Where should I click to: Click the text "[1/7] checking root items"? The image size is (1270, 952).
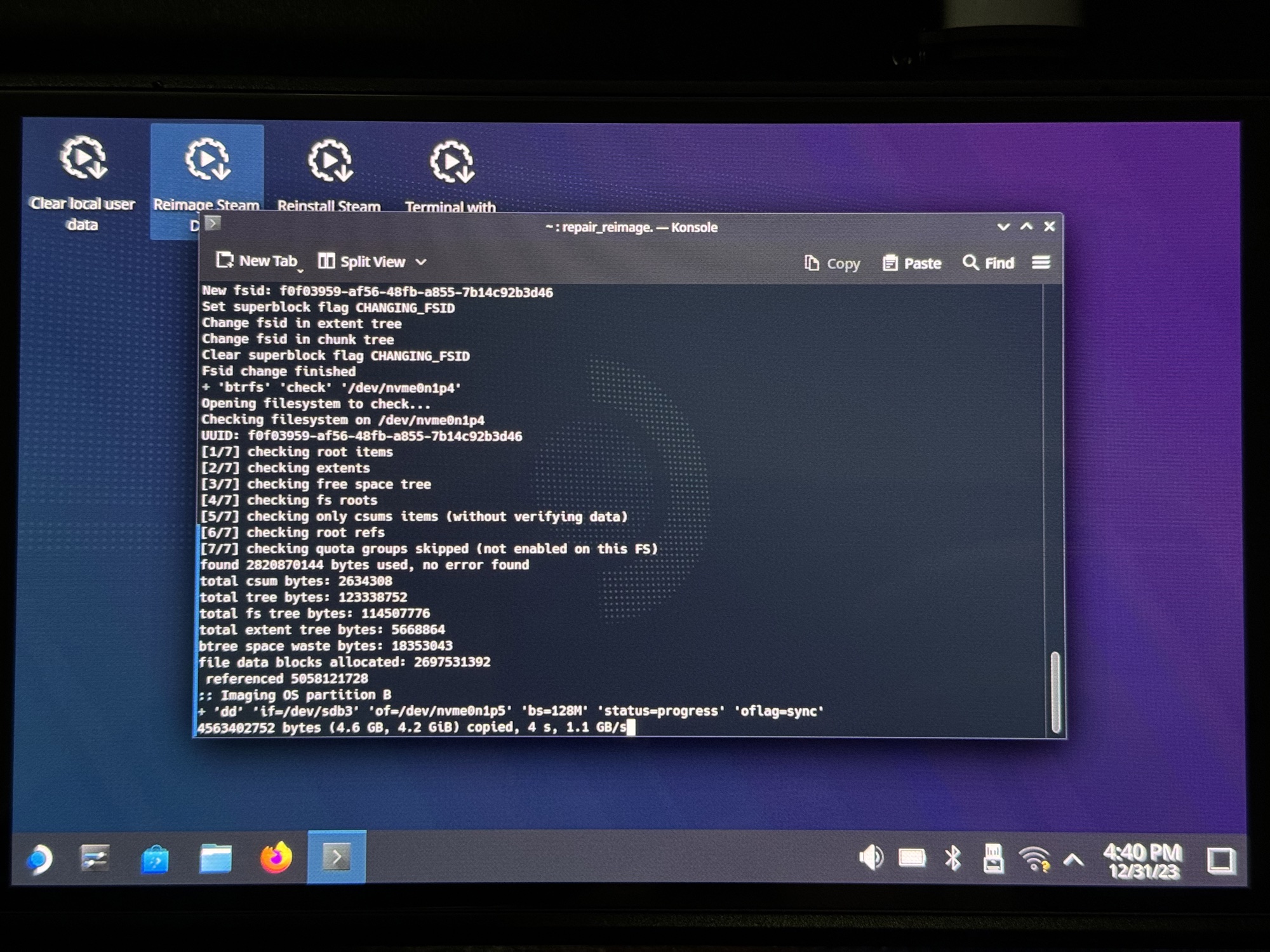[x=297, y=452]
